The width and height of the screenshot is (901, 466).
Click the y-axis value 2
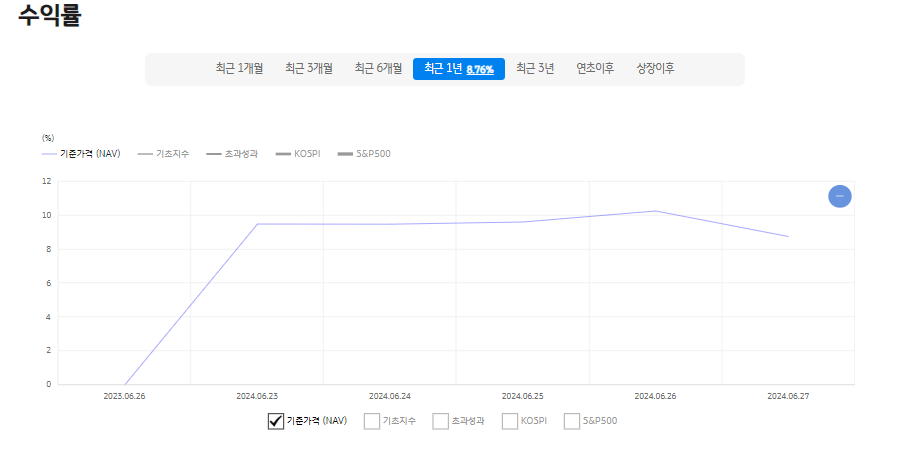tap(48, 351)
